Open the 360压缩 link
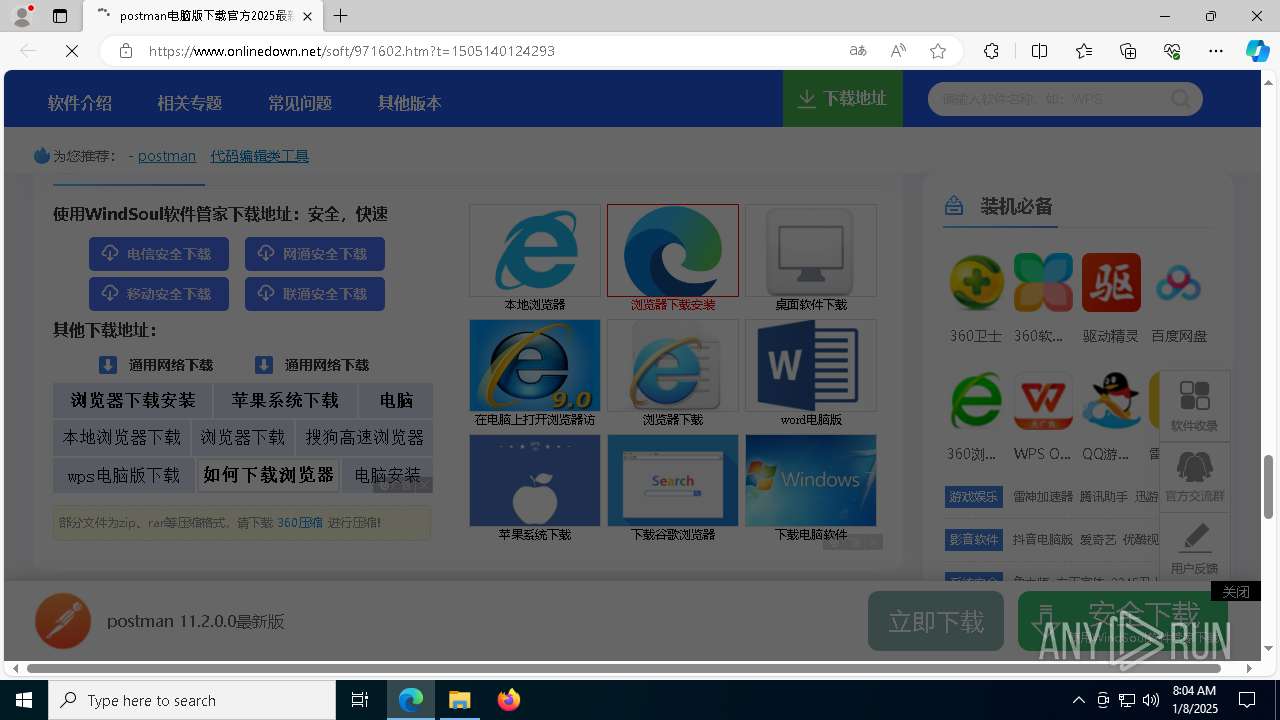The image size is (1280, 720). tap(300, 523)
